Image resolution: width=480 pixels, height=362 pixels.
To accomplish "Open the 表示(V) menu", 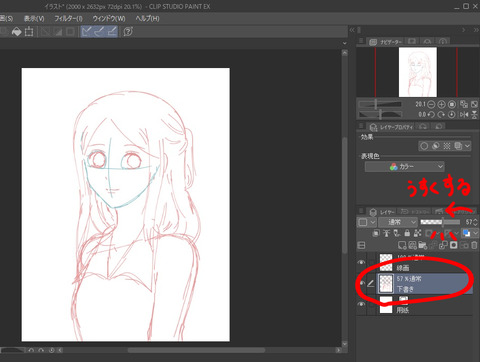I will [34, 18].
